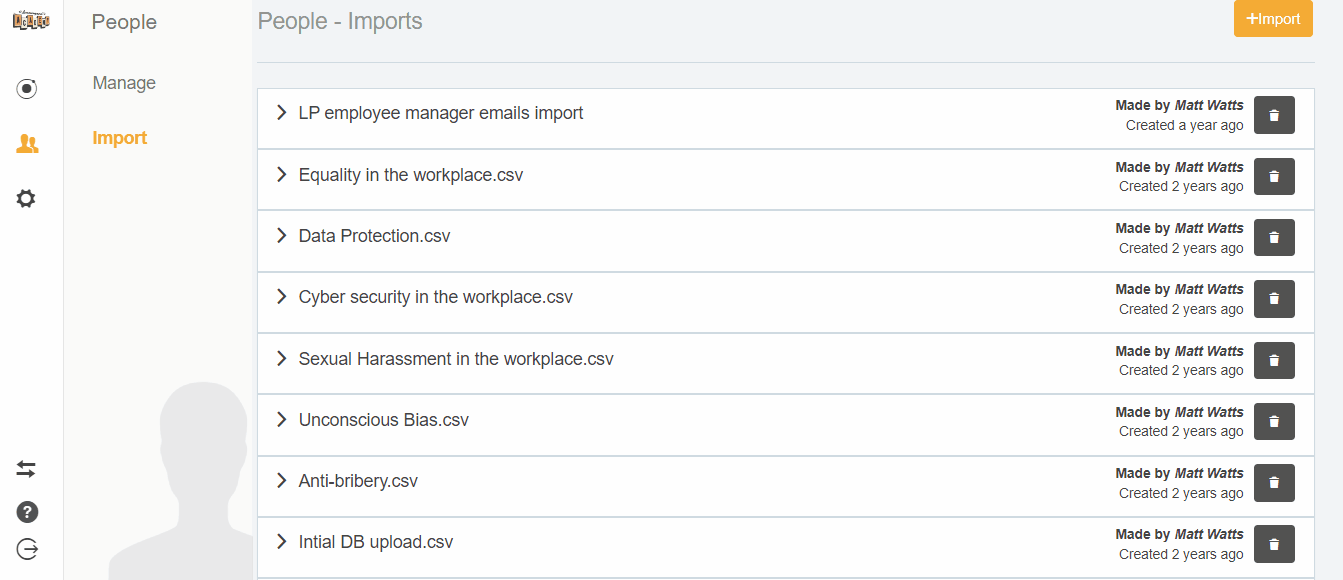Image resolution: width=1343 pixels, height=580 pixels.
Task: Delete Equality in the workplace.csv import
Action: point(1274,176)
